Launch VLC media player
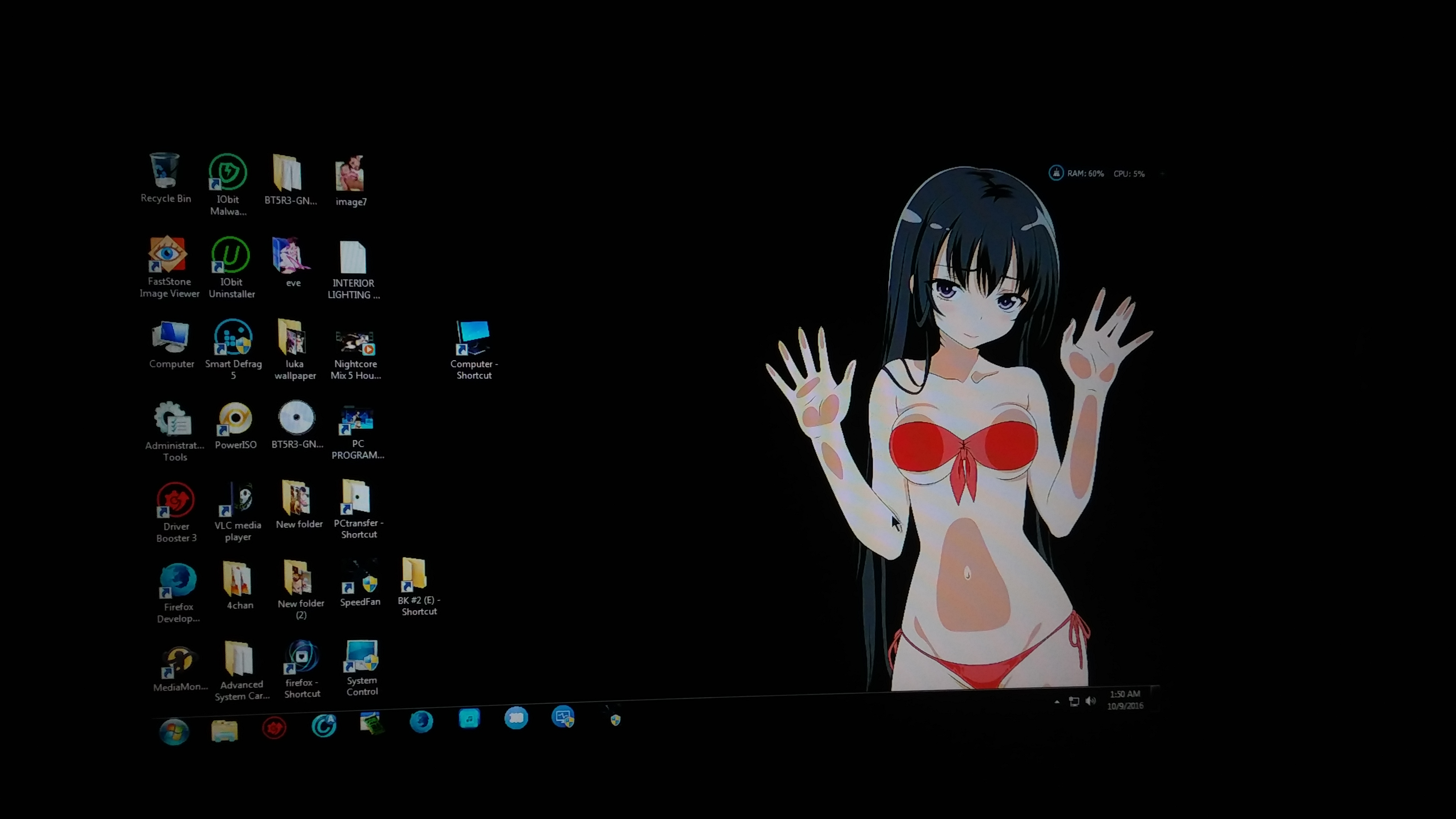1456x819 pixels. click(x=236, y=499)
